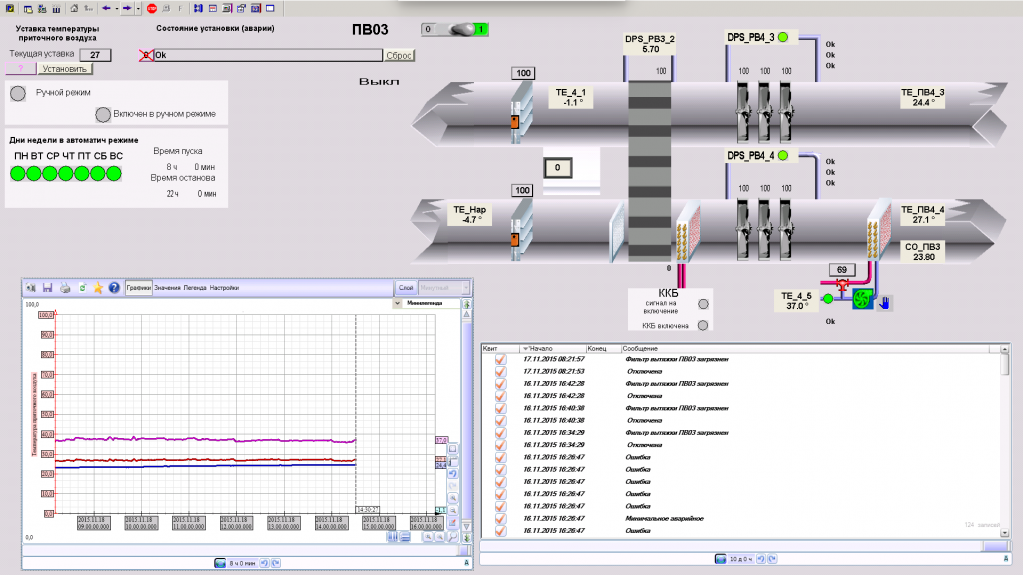Viewport: 1023px width, 575px height.
Task: Toggle the ПВ03 0/1 power switch
Action: 455,29
